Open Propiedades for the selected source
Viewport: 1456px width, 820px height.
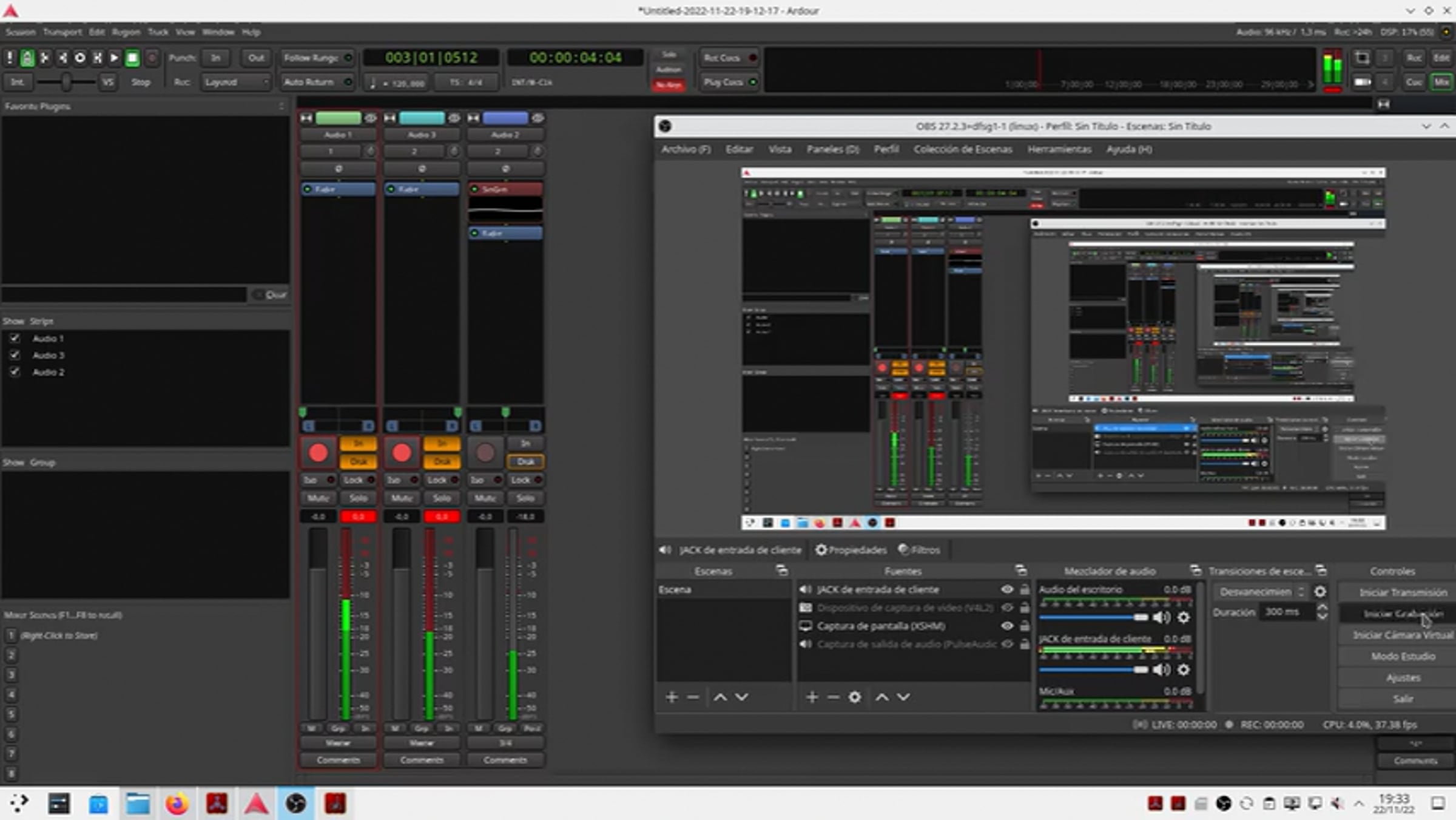pos(851,550)
